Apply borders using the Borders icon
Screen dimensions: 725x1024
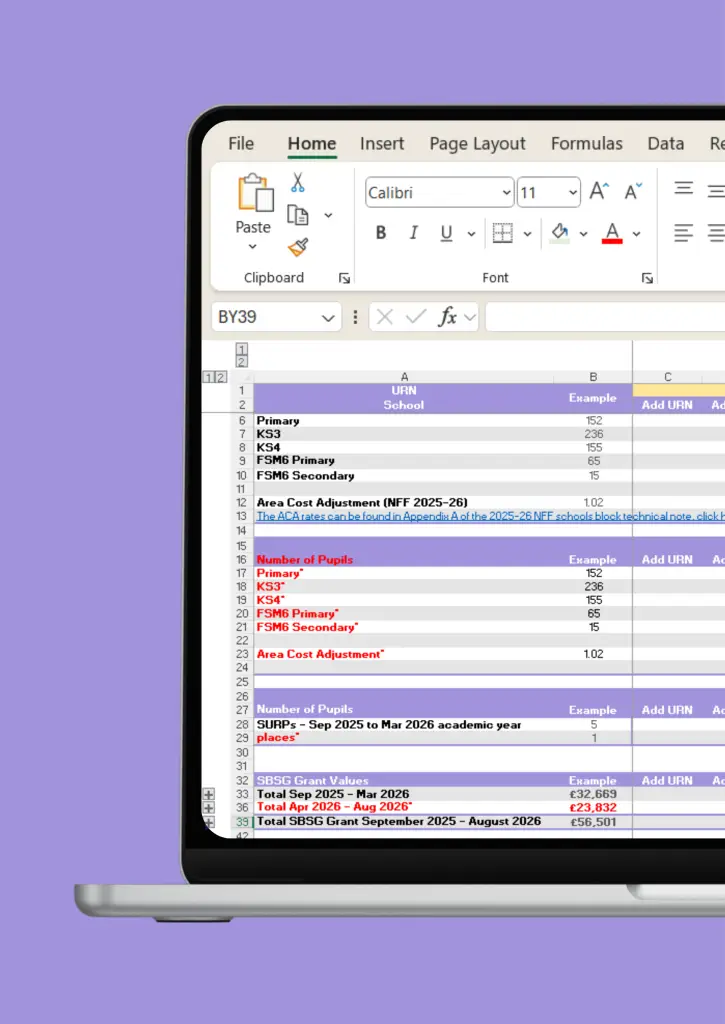click(502, 233)
